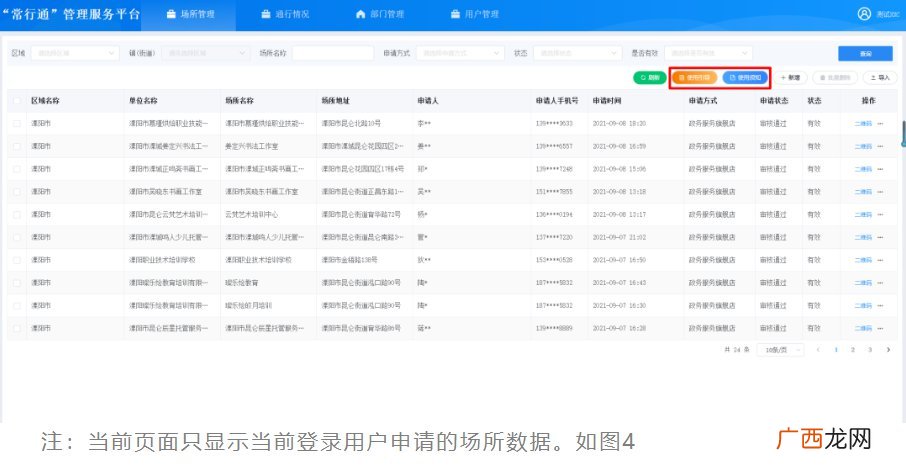
Task: Go to the previous page with the left arrow
Action: 818,350
